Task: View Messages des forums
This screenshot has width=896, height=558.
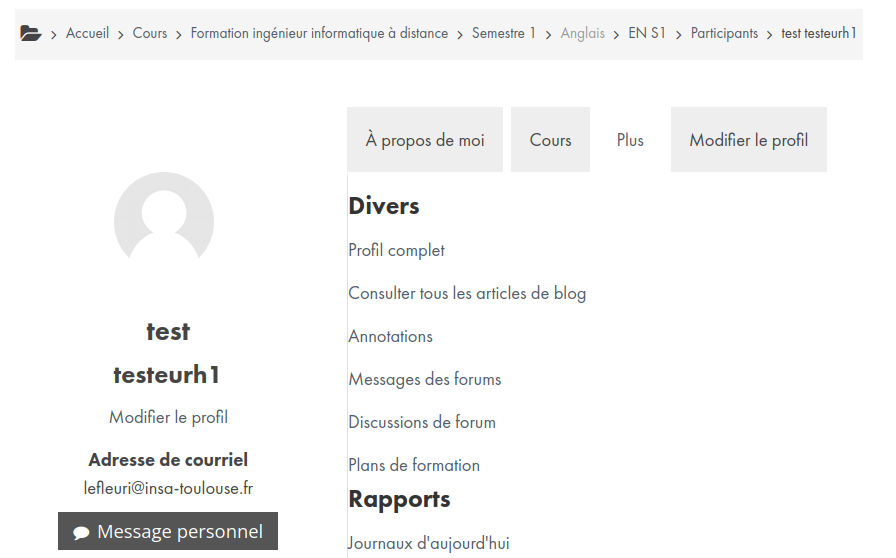Action: coord(425,379)
